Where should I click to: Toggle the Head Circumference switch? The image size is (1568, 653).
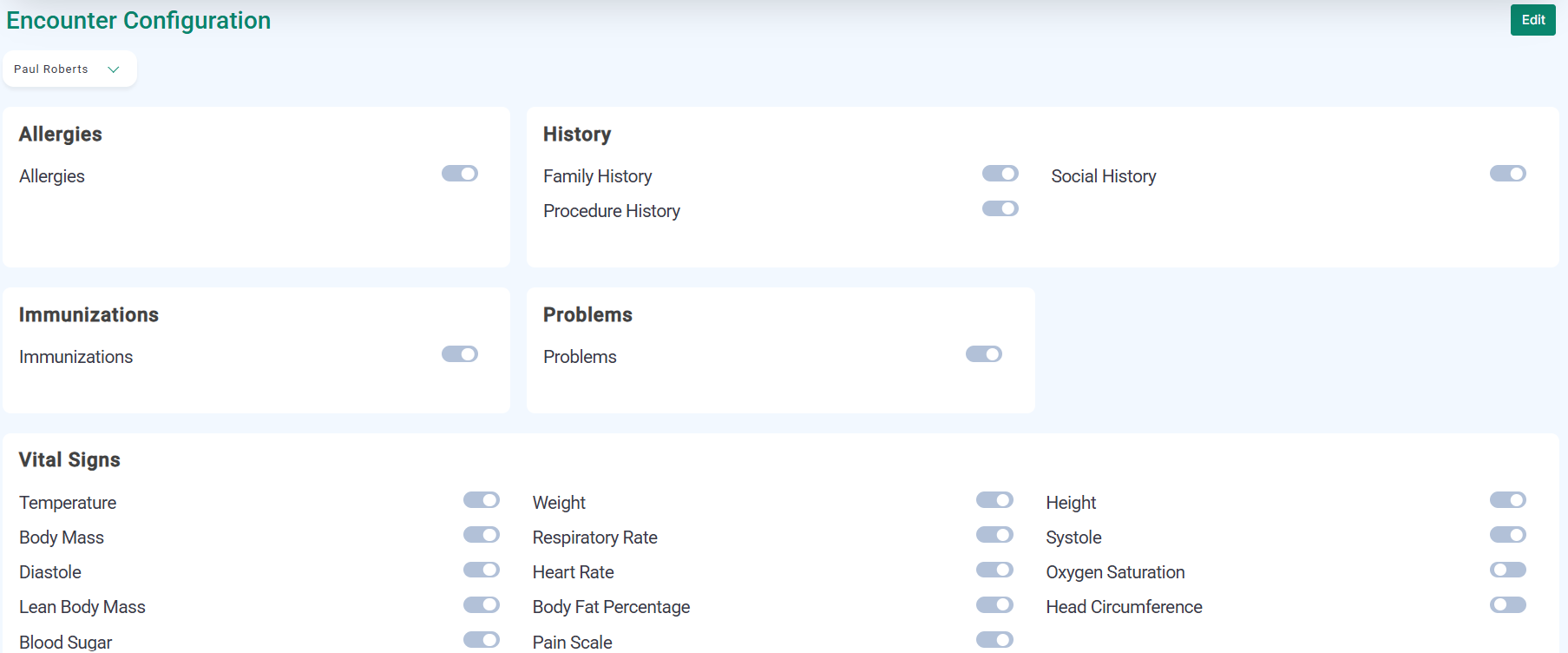(1507, 604)
